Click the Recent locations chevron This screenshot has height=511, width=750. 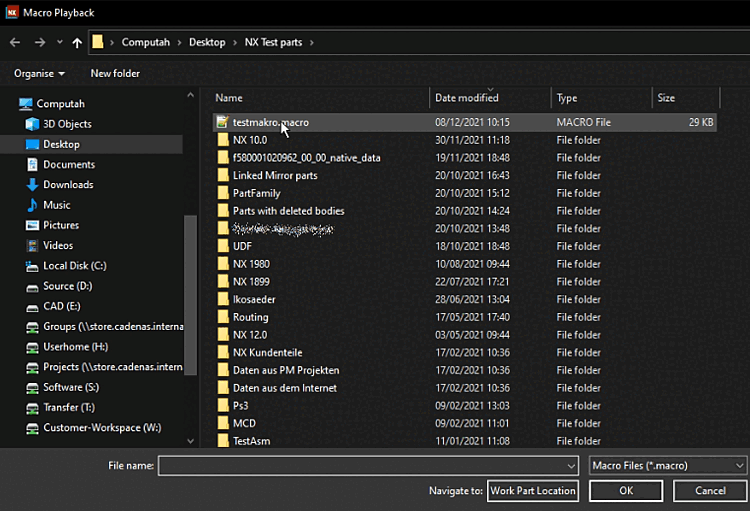click(x=60, y=43)
